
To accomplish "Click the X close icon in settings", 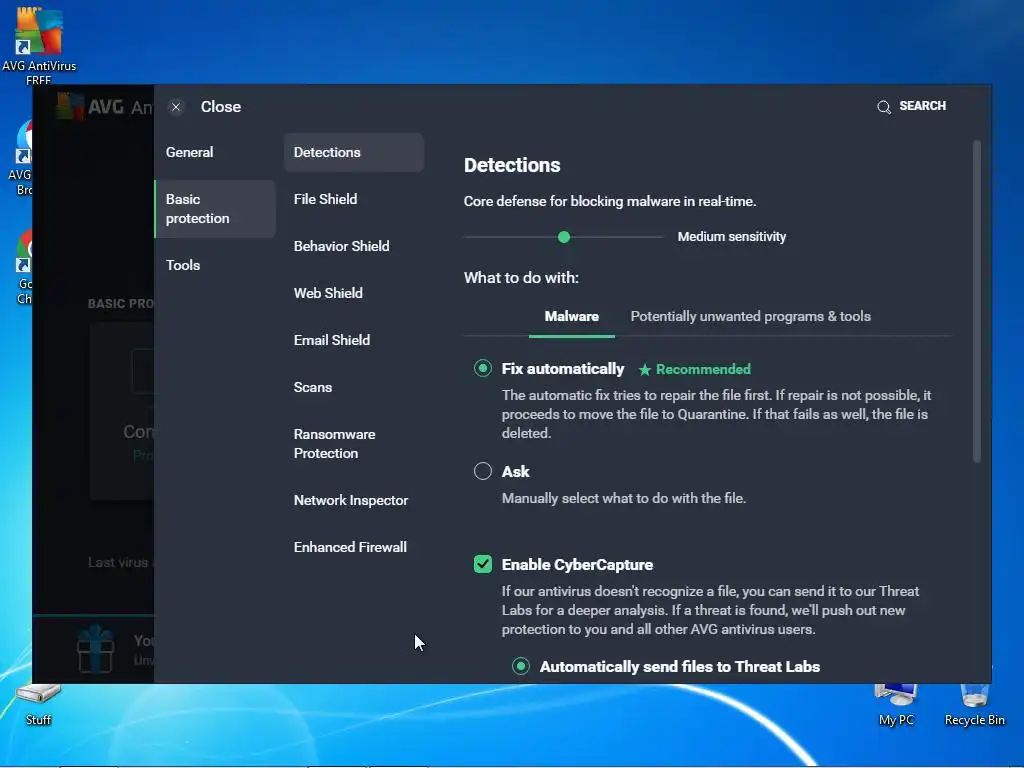I will (x=176, y=107).
